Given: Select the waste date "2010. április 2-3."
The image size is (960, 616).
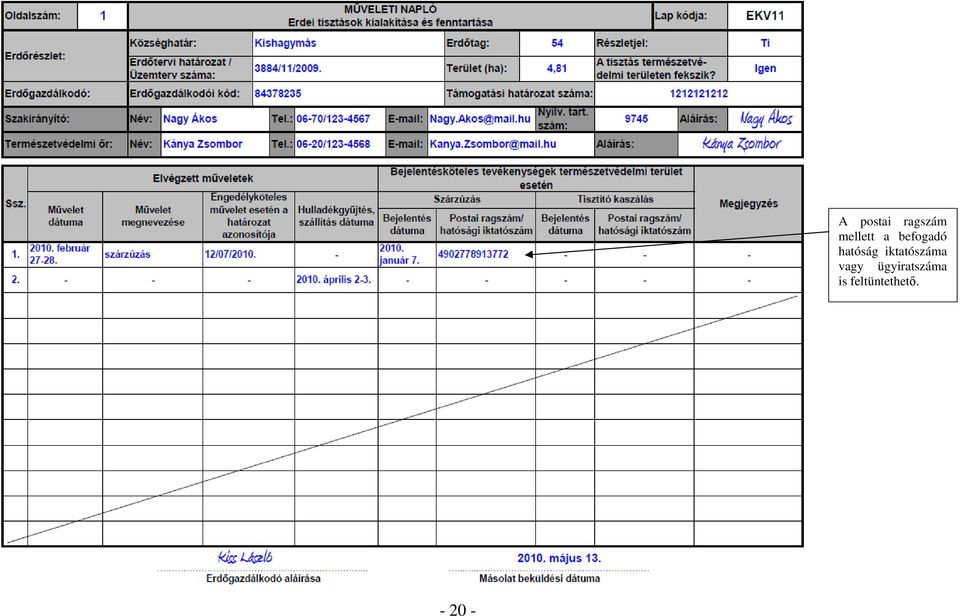Looking at the screenshot, I should pyautogui.click(x=334, y=280).
